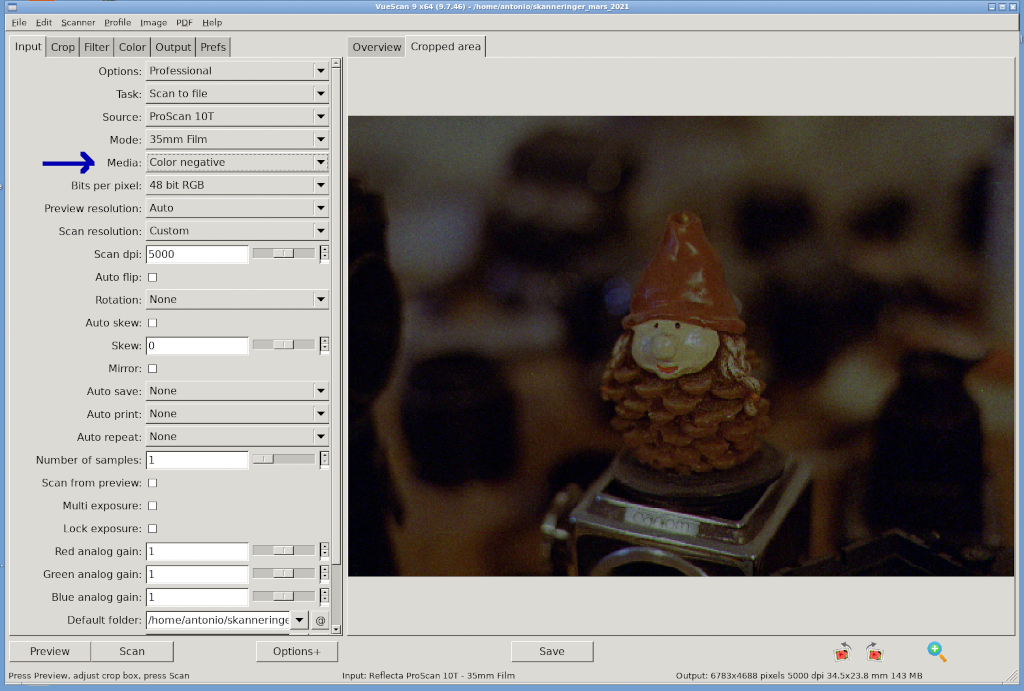The height and width of the screenshot is (691, 1024).
Task: Click the Save button
Action: click(x=552, y=651)
